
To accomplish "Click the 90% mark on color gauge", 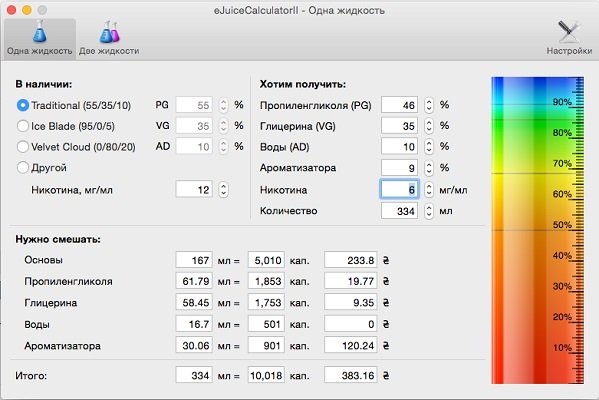I will point(562,102).
